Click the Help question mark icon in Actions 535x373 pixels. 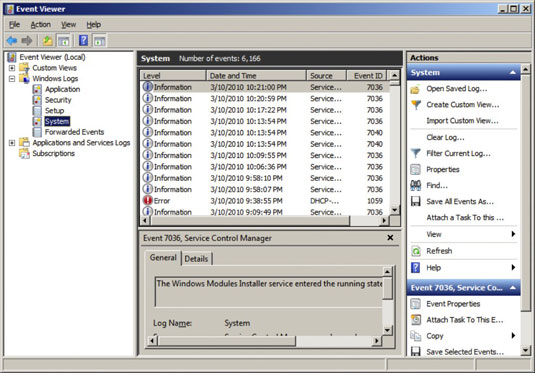(x=415, y=268)
